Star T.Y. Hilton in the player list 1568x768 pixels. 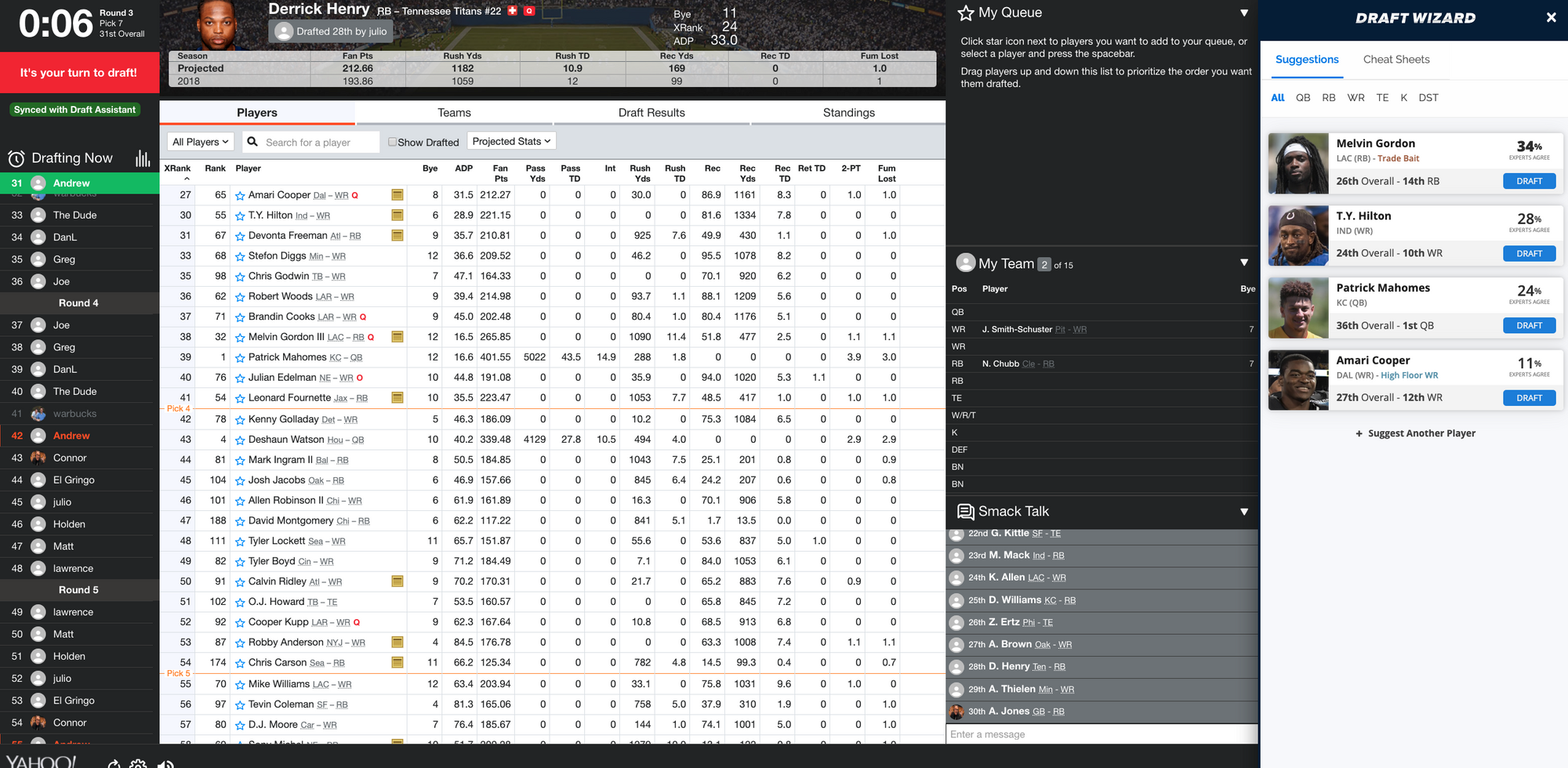click(x=240, y=216)
